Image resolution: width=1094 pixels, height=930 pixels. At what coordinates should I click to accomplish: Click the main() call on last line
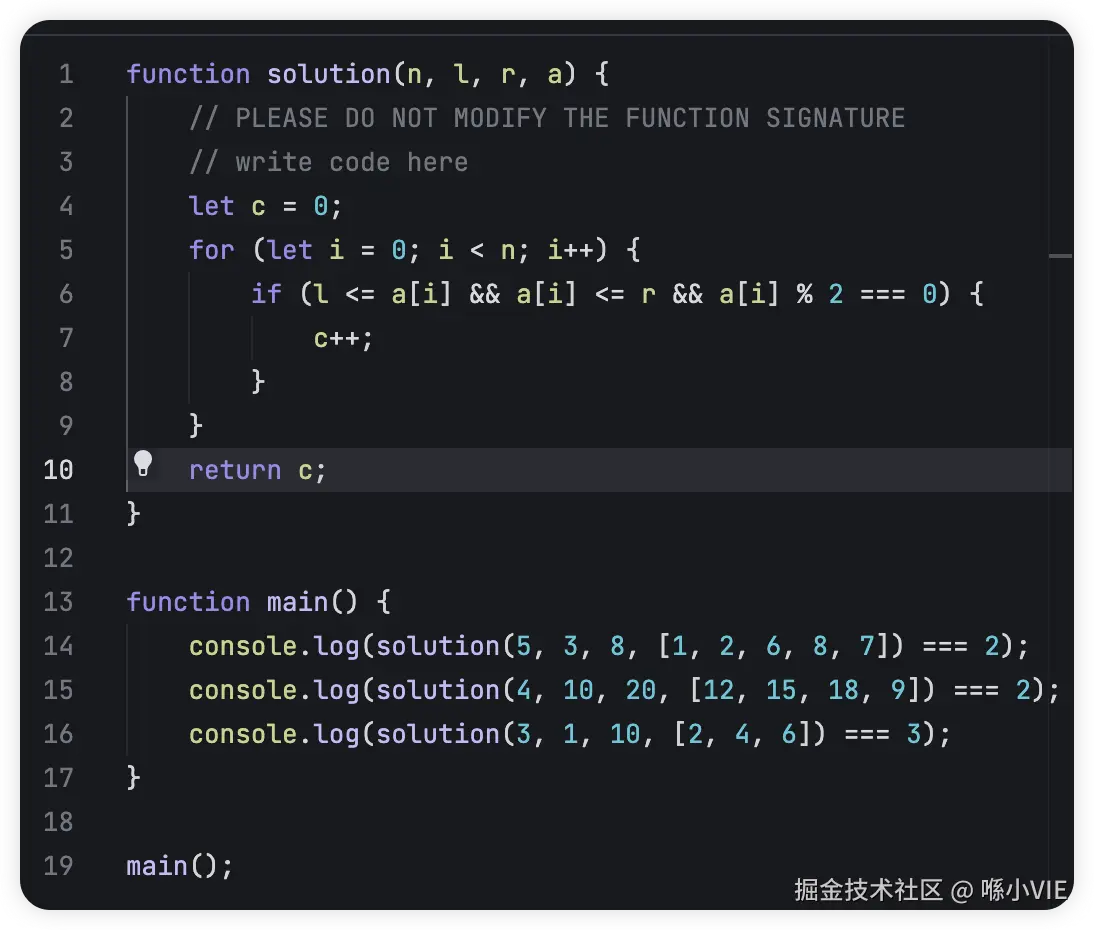tap(179, 866)
